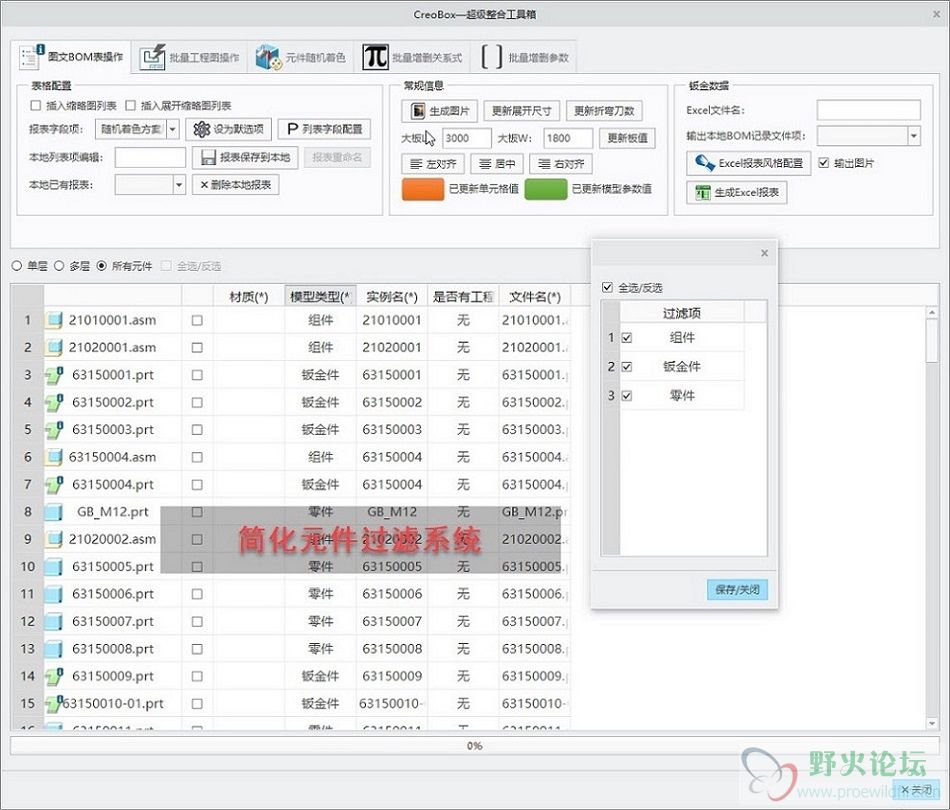Viewport: 950px width, 810px height.
Task: Click the sheet metal icon of 63150003.prt
Action: coord(54,430)
